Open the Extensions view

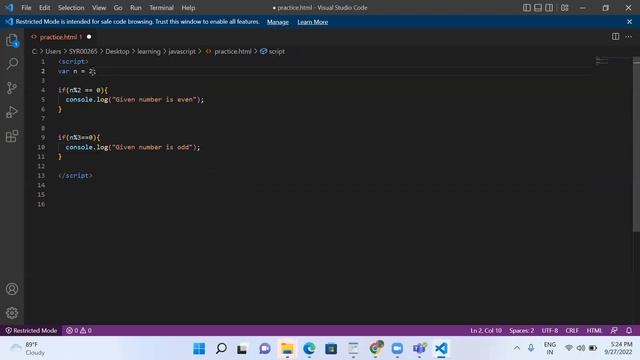click(12, 136)
